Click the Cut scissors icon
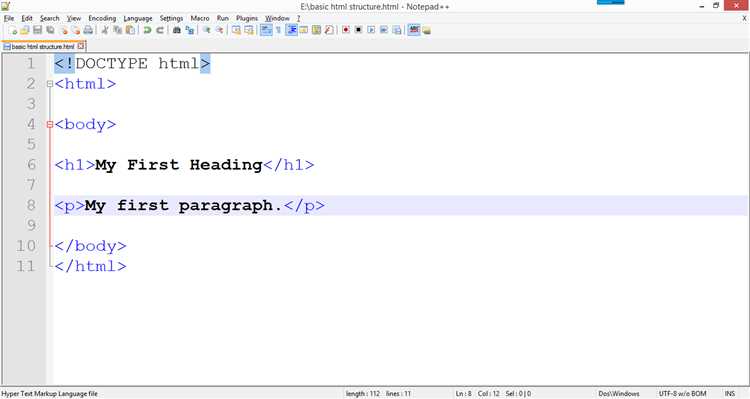The height and width of the screenshot is (399, 750). point(105,30)
